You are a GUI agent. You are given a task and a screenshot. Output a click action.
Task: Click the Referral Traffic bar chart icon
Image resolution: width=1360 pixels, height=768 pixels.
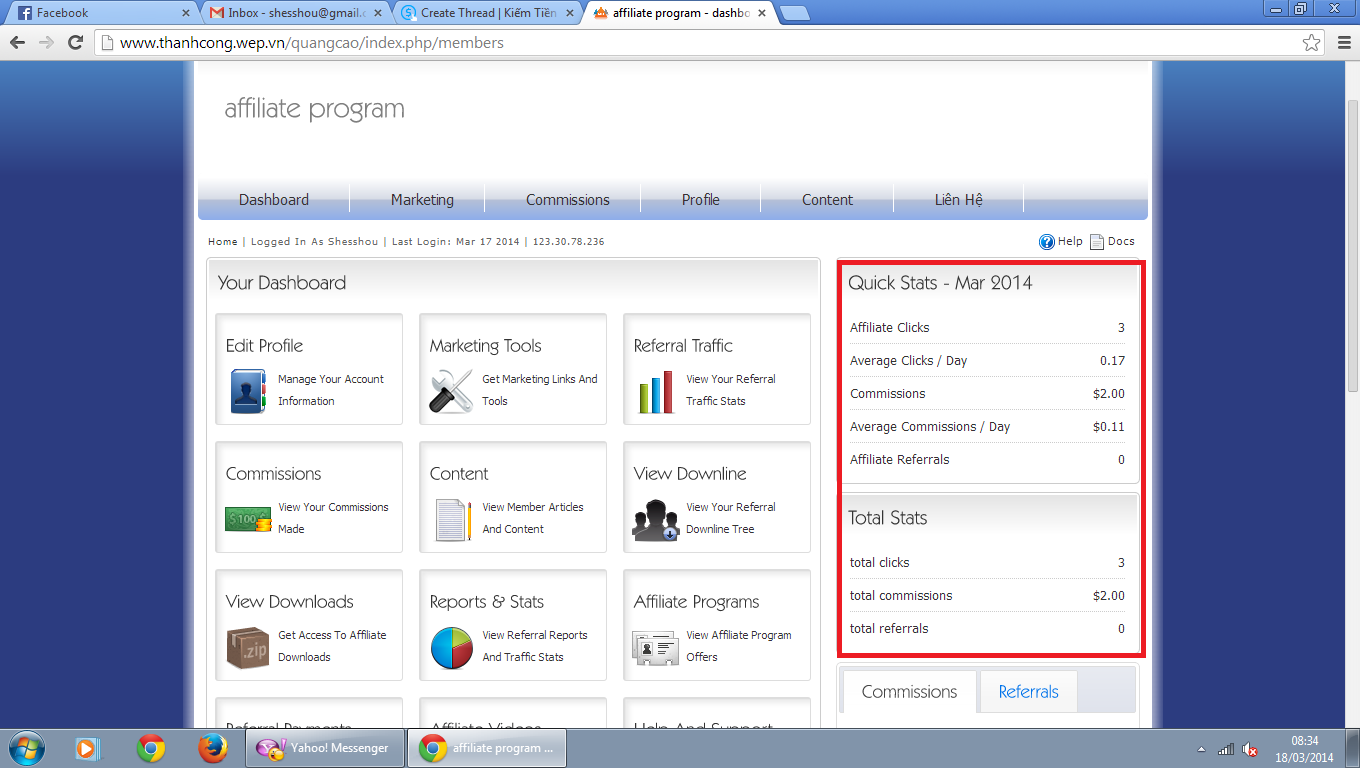tap(656, 393)
